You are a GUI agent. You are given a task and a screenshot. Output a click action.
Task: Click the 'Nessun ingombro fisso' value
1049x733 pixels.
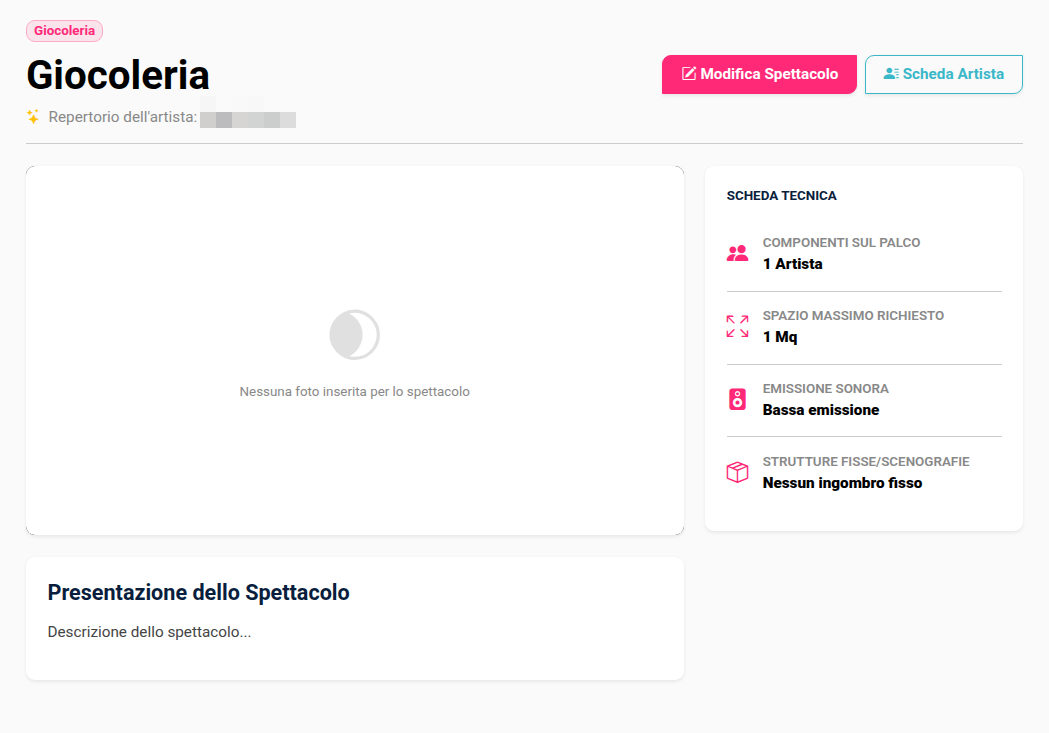pos(842,483)
